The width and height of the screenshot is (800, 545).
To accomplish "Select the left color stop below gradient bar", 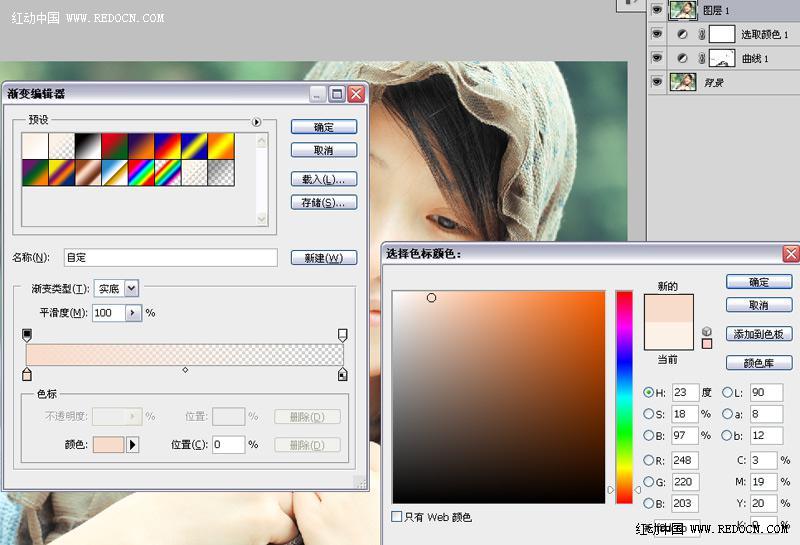I will (x=27, y=374).
